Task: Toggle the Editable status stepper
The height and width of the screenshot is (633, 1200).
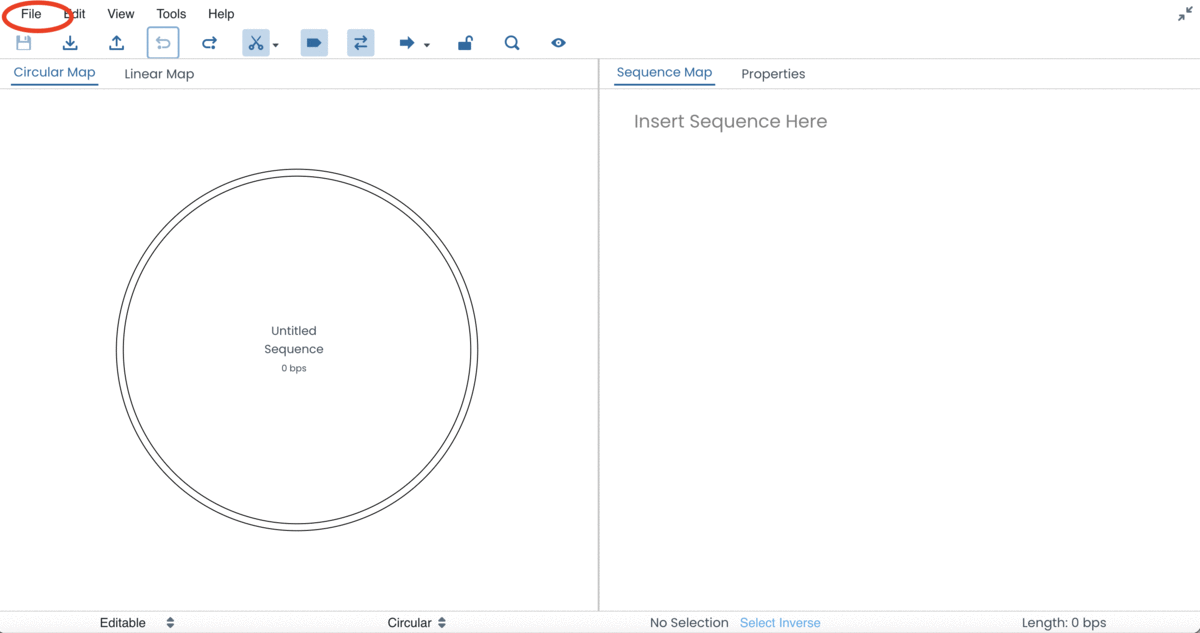Action: (170, 622)
